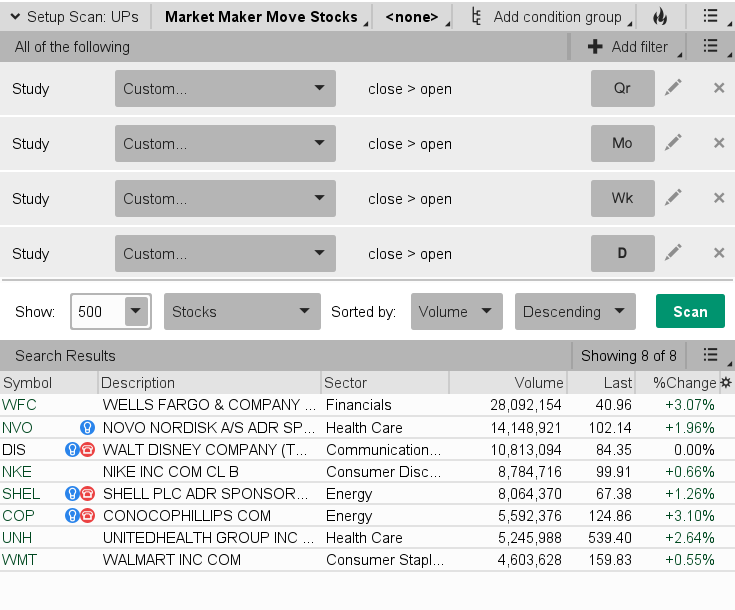735x610 pixels.
Task: Sort by the Sector column header
Action: (x=385, y=383)
